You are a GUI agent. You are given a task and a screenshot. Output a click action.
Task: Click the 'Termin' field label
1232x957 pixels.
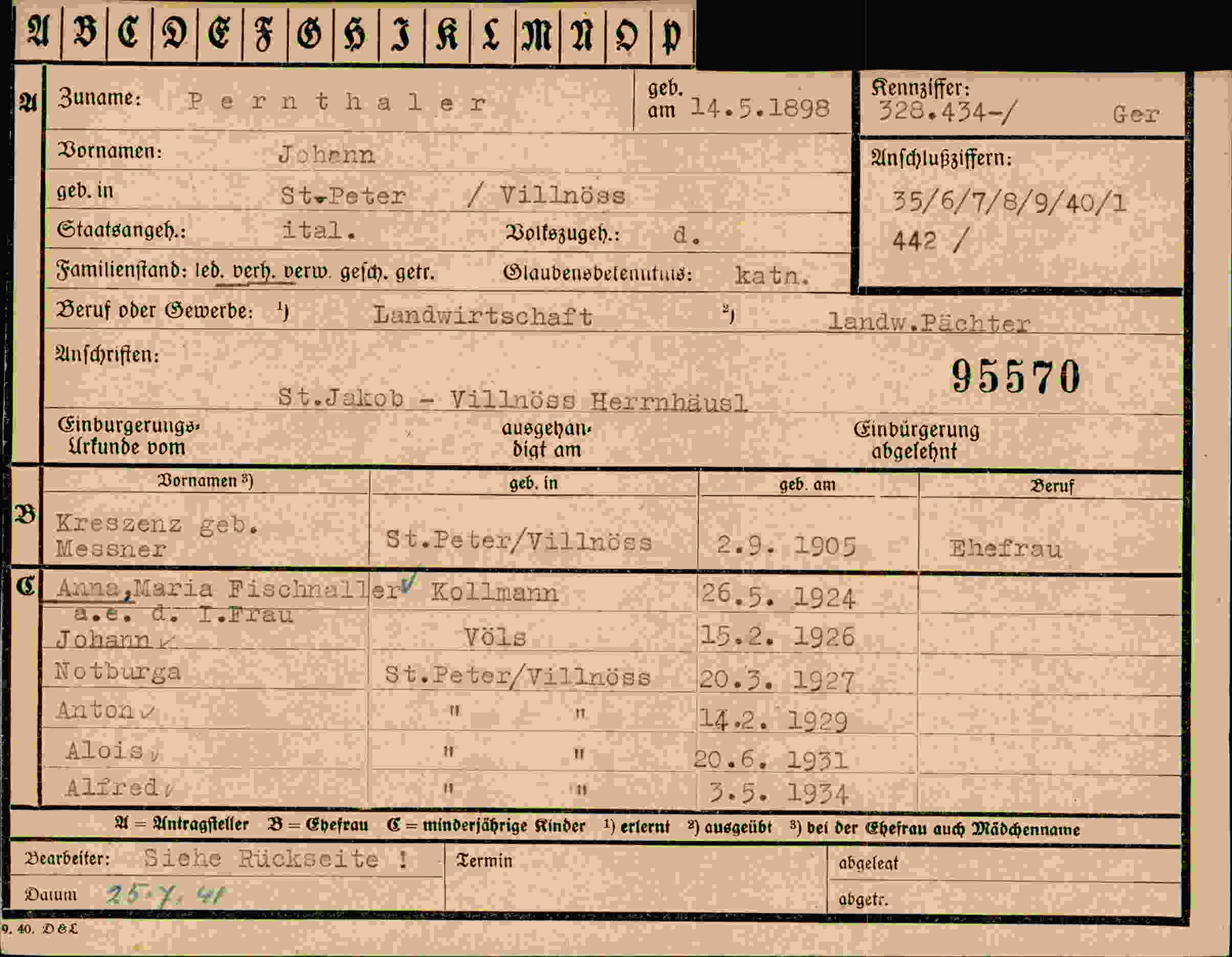pyautogui.click(x=485, y=860)
